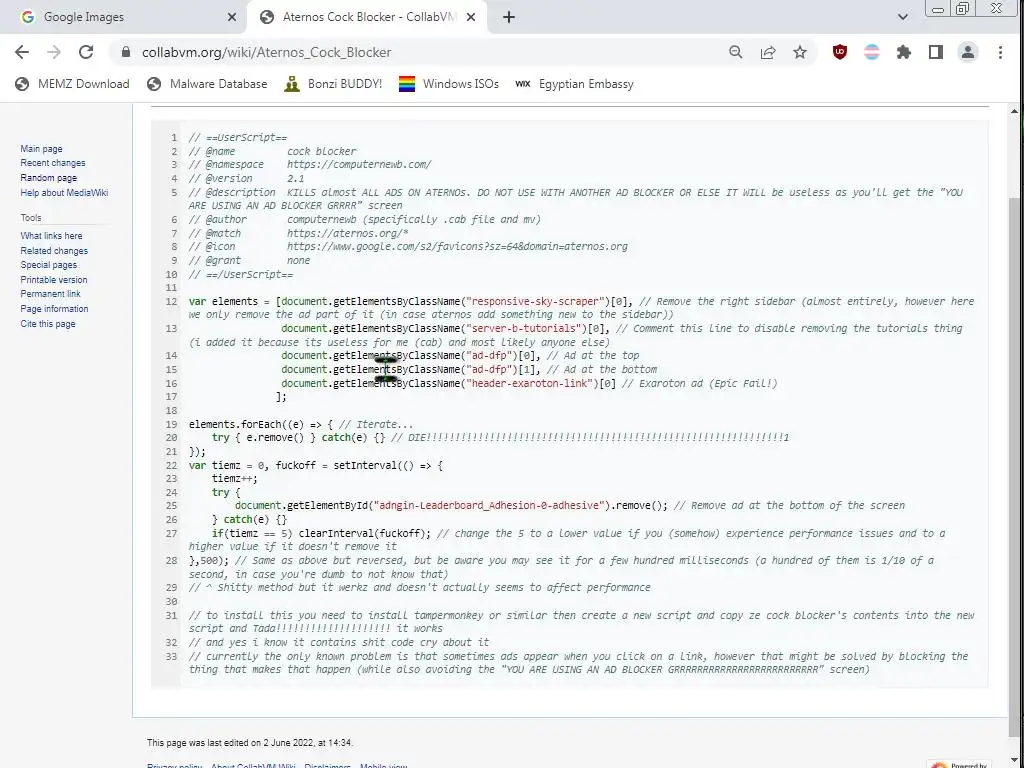Open the Extensions puzzle piece menu
The width and height of the screenshot is (1024, 768).
click(904, 52)
